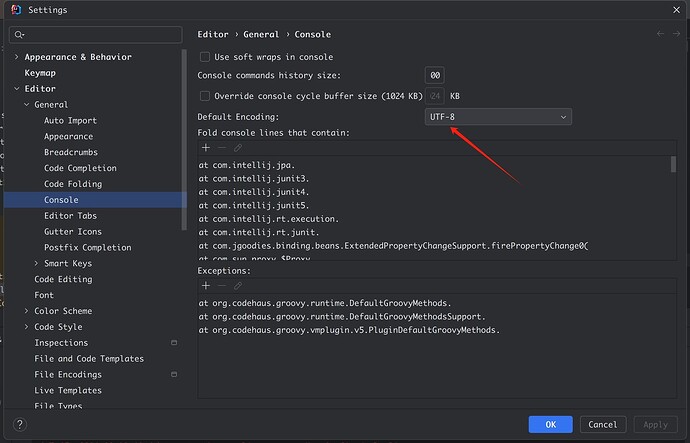Select the Console settings item
This screenshot has height=443, width=690.
point(95,200)
